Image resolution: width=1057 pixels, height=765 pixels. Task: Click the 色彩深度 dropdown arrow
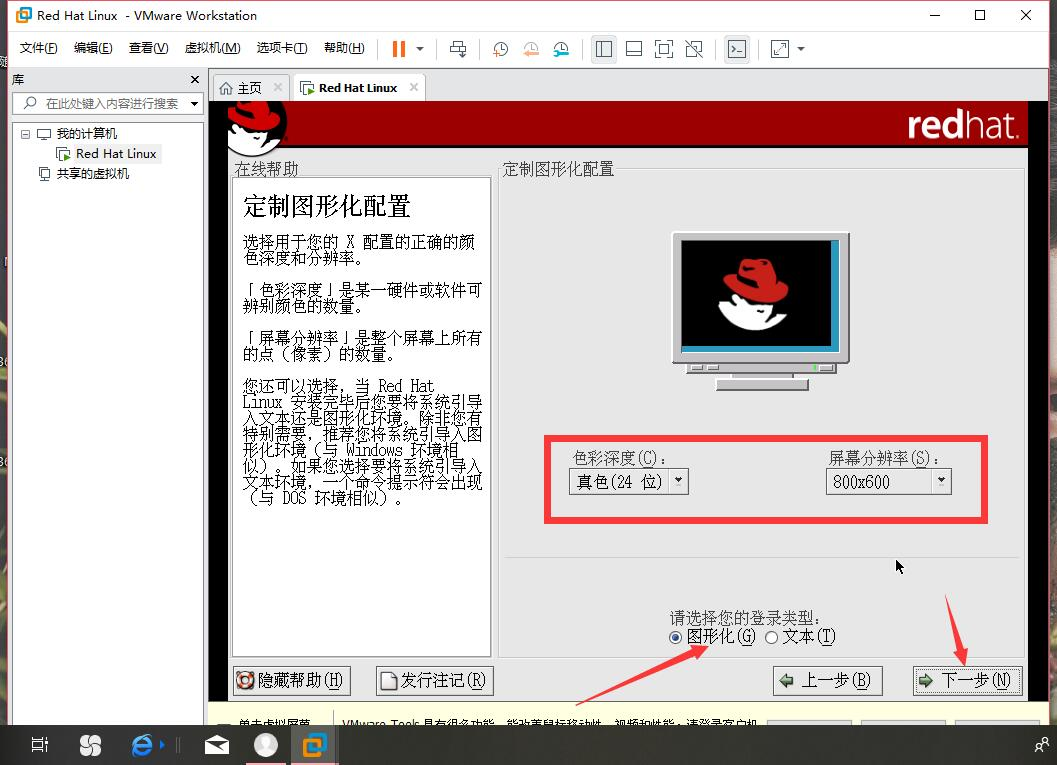(x=679, y=481)
